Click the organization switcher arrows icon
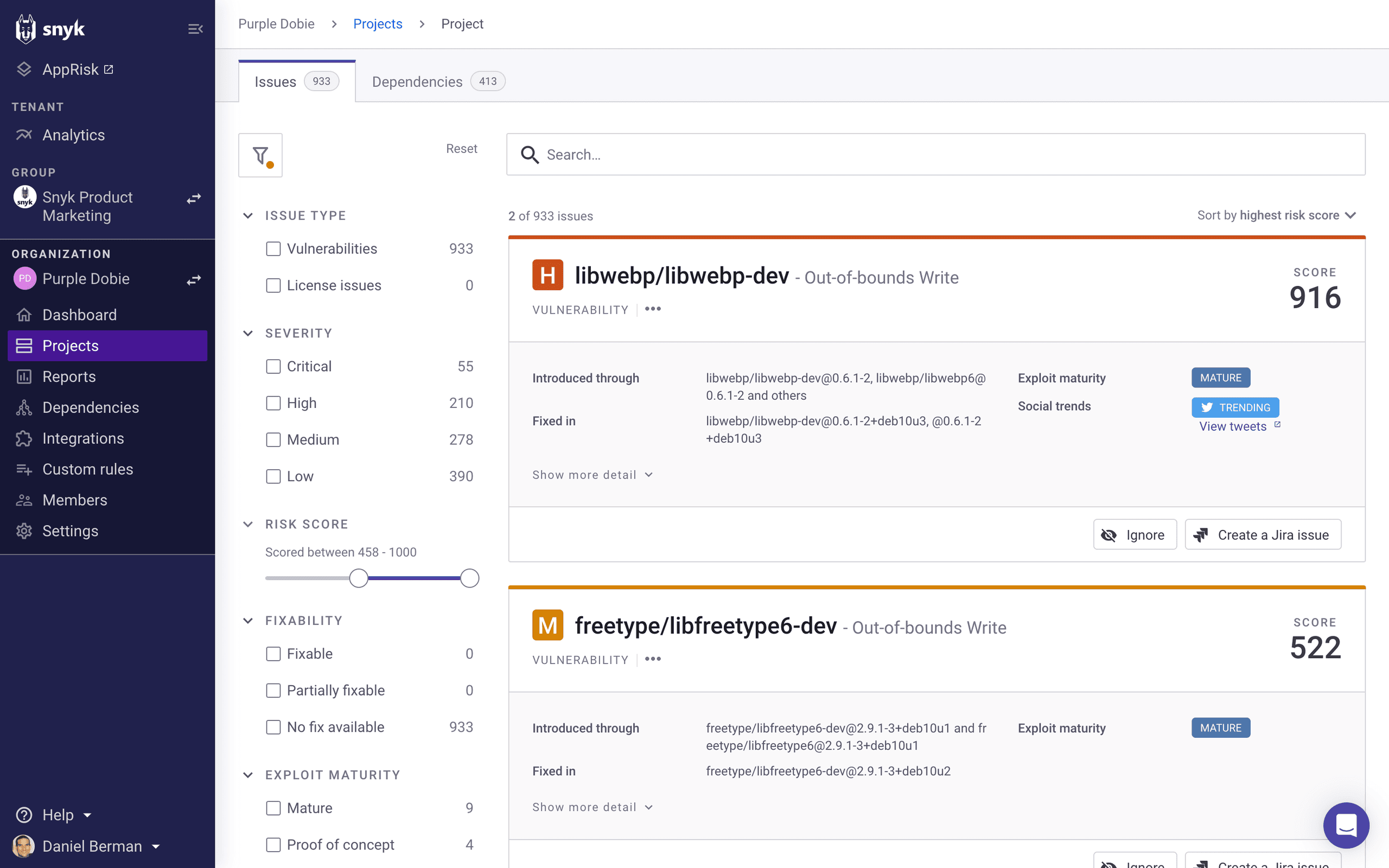The image size is (1389, 868). pyautogui.click(x=193, y=279)
